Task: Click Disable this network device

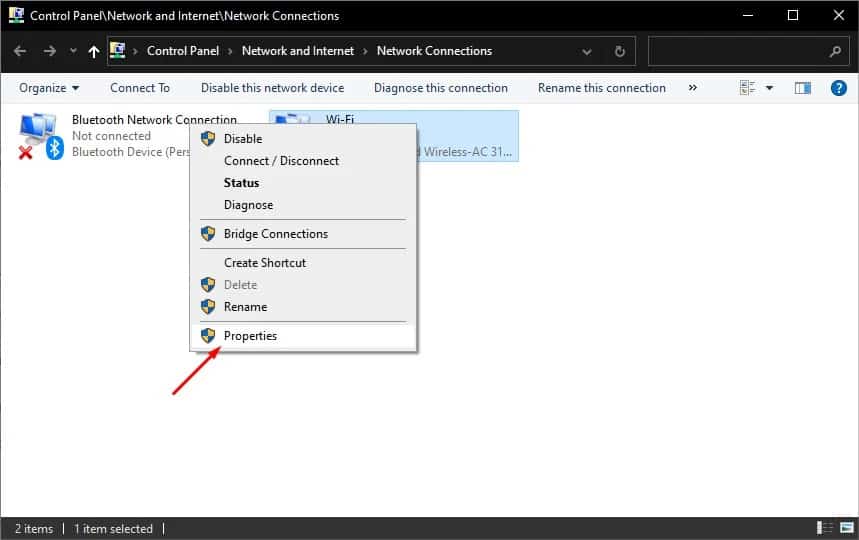Action: (272, 88)
